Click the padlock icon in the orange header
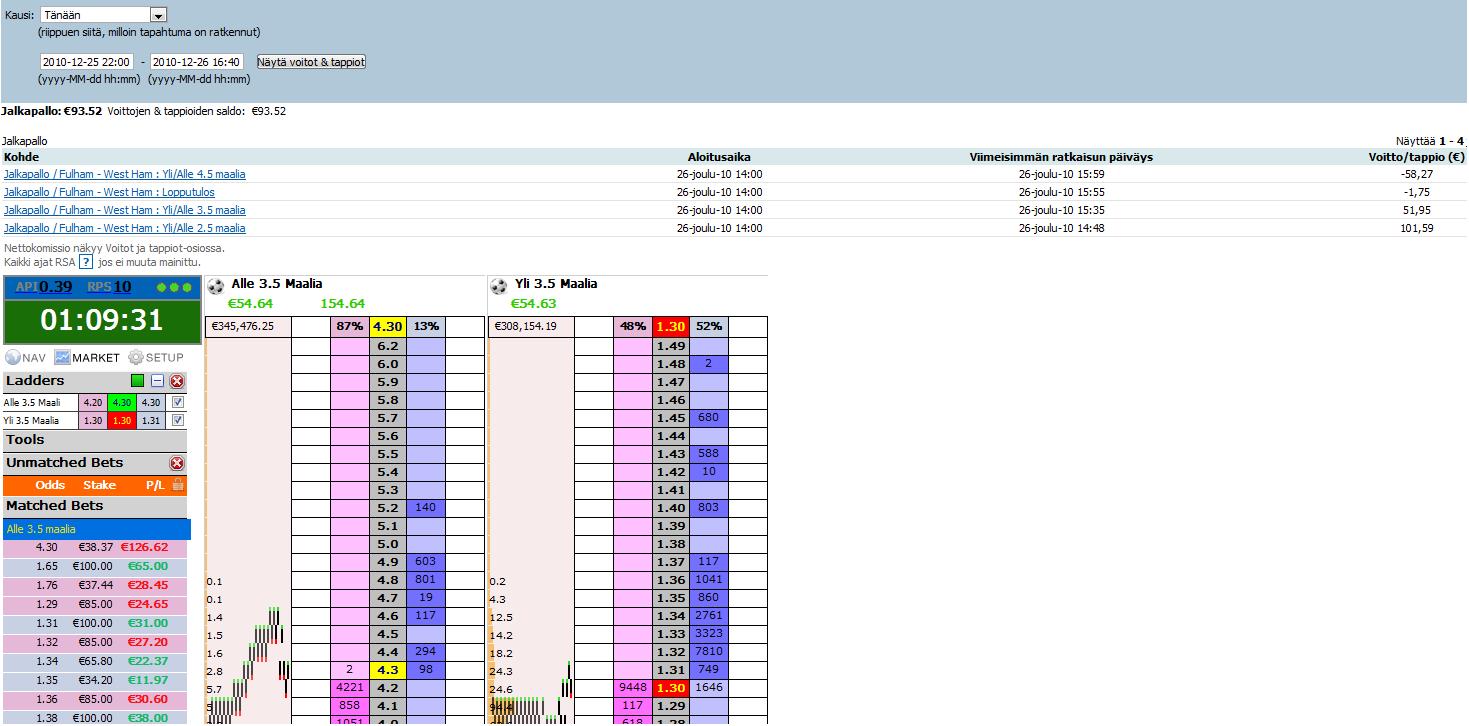 [x=178, y=485]
